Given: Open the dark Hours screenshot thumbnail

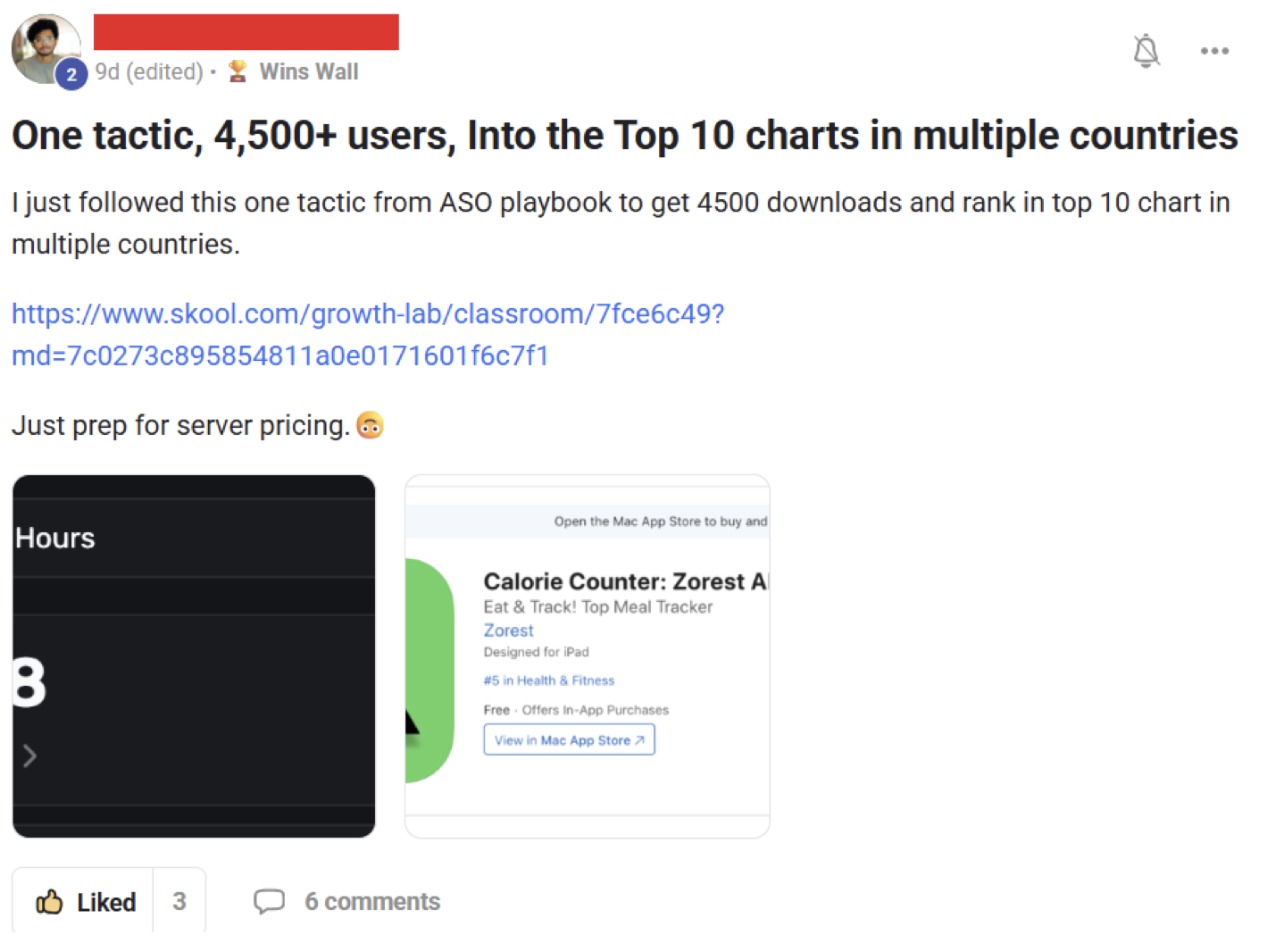Looking at the screenshot, I should pyautogui.click(x=194, y=656).
